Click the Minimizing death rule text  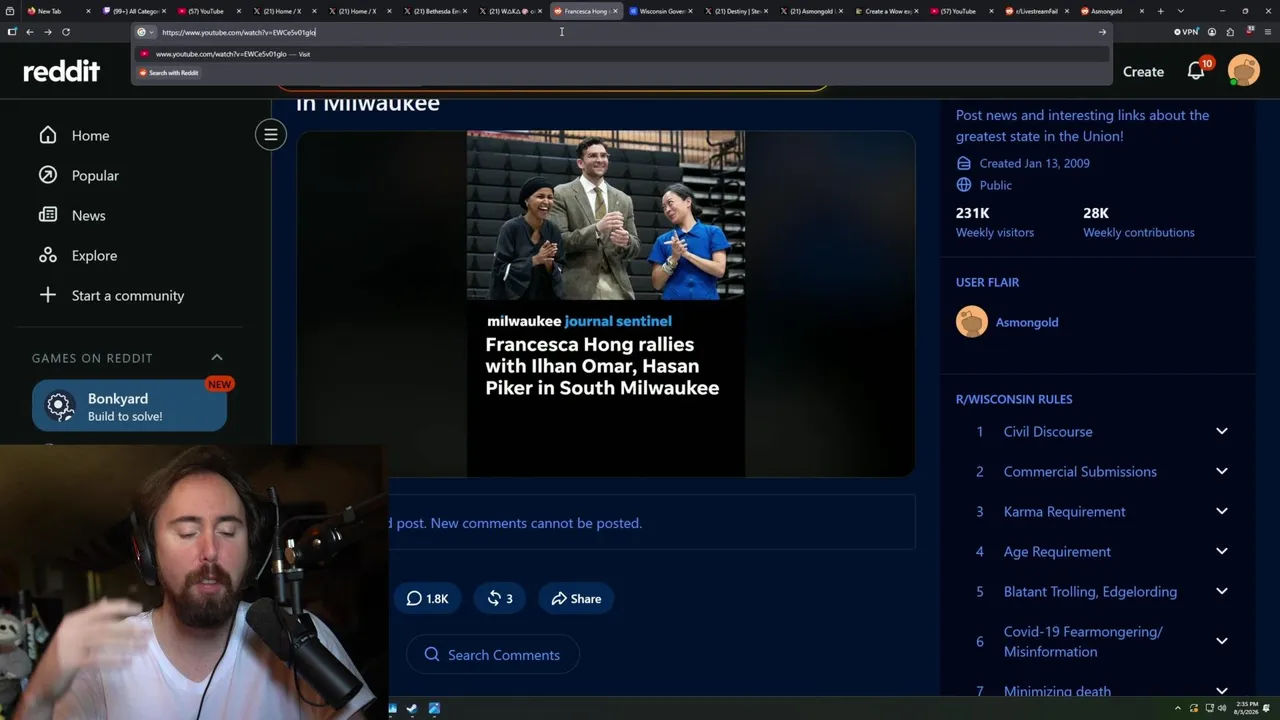tap(1057, 691)
